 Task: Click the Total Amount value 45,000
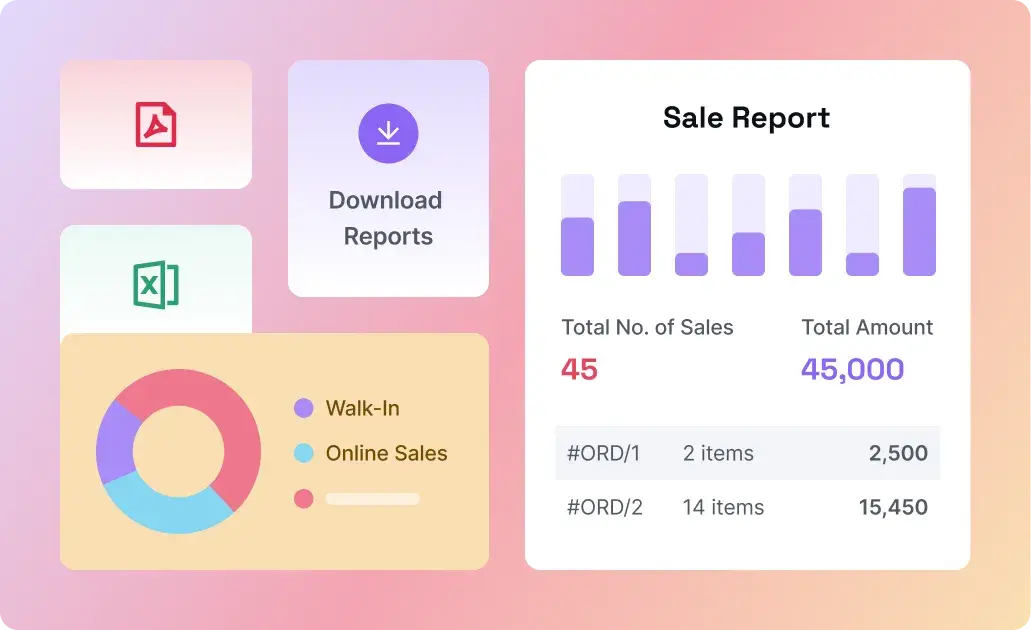pos(852,369)
